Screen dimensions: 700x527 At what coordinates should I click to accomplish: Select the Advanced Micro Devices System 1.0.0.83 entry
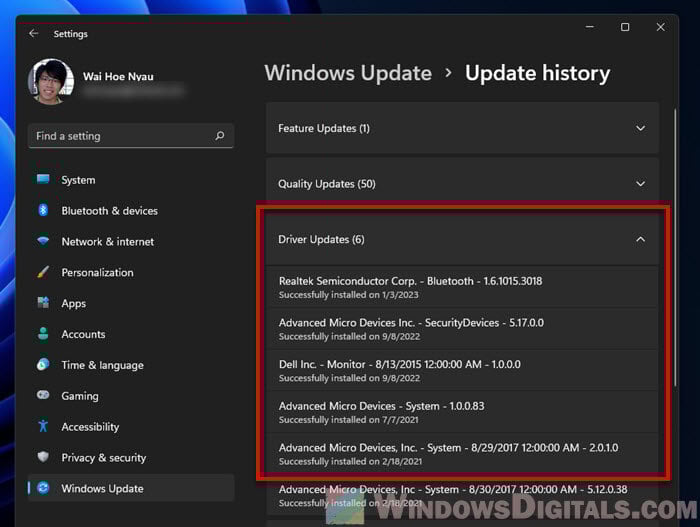click(462, 412)
